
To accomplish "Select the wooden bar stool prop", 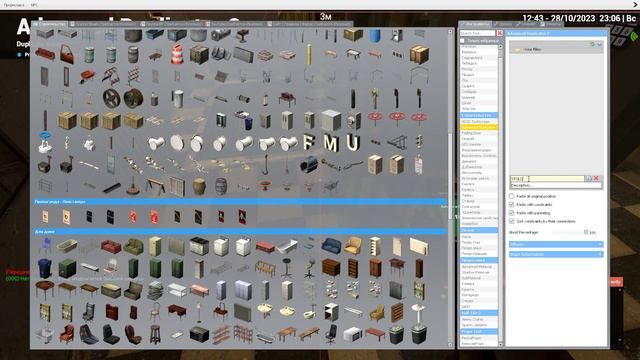I will click(155, 334).
